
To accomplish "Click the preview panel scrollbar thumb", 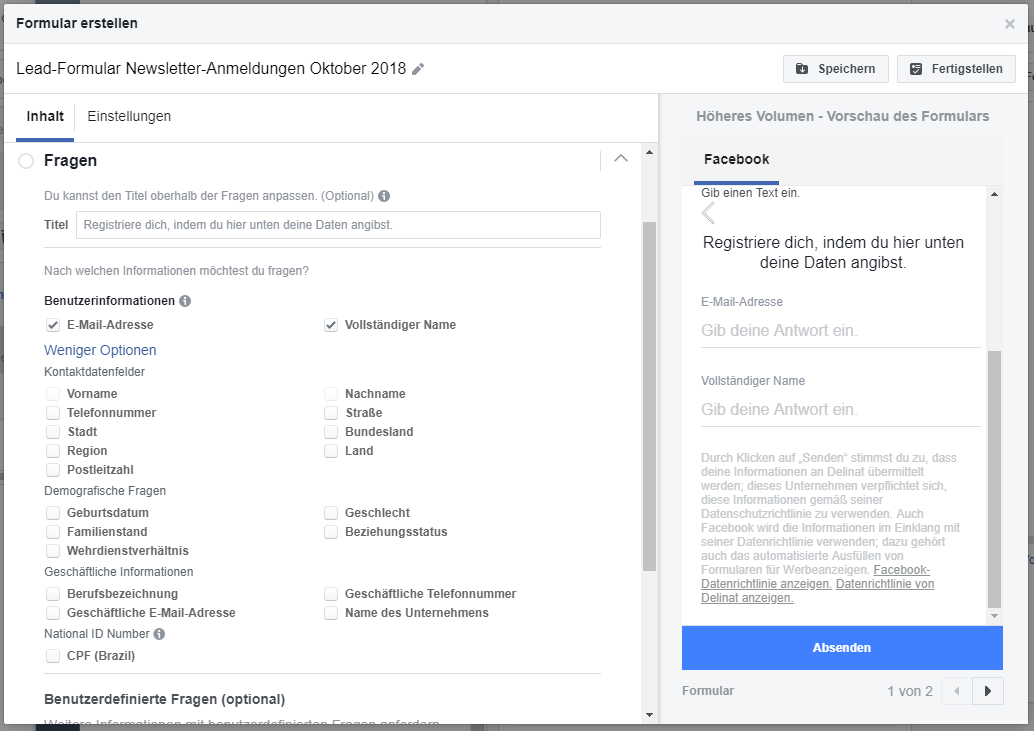I will tap(994, 479).
